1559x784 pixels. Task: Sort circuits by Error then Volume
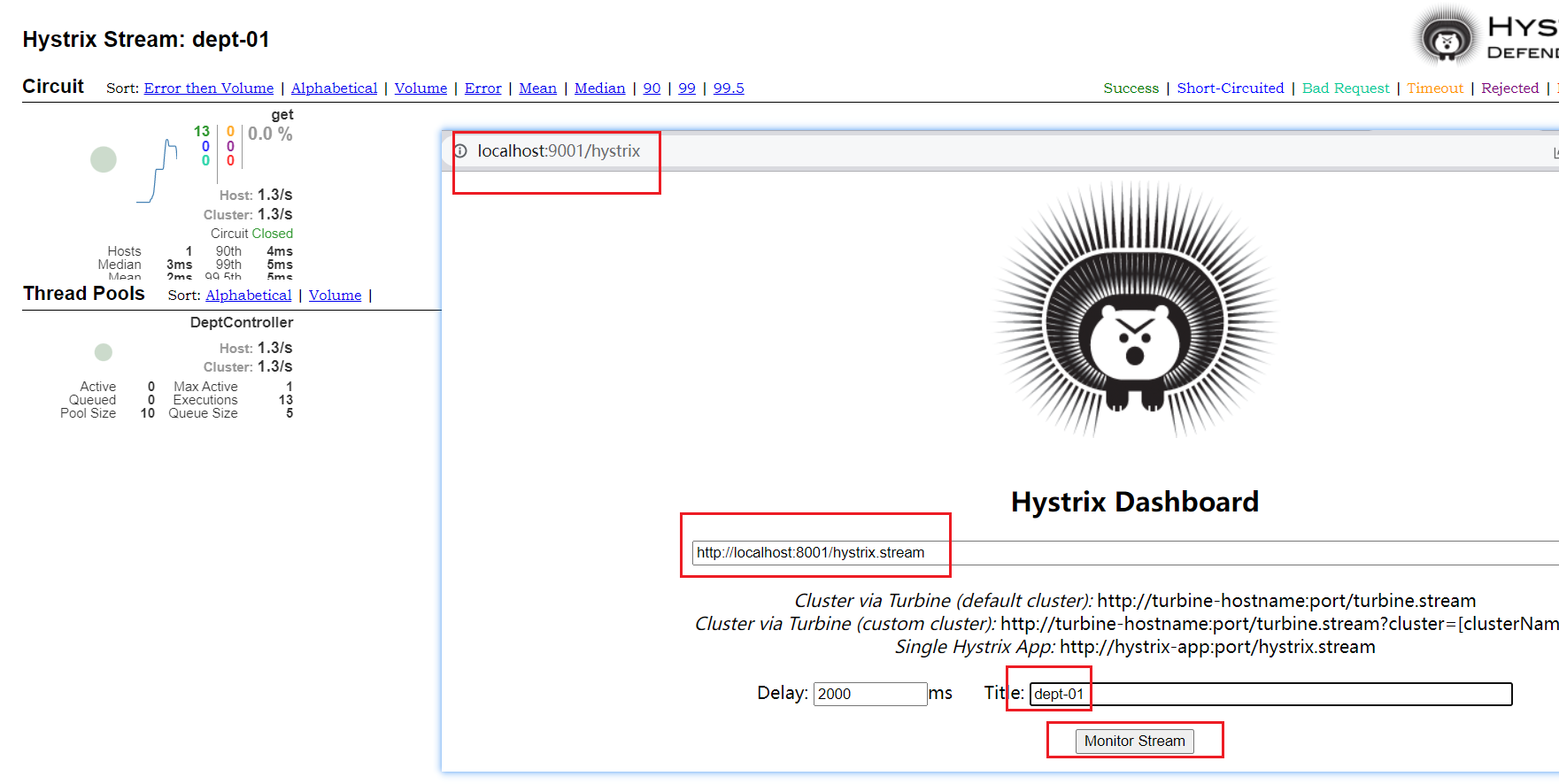209,88
